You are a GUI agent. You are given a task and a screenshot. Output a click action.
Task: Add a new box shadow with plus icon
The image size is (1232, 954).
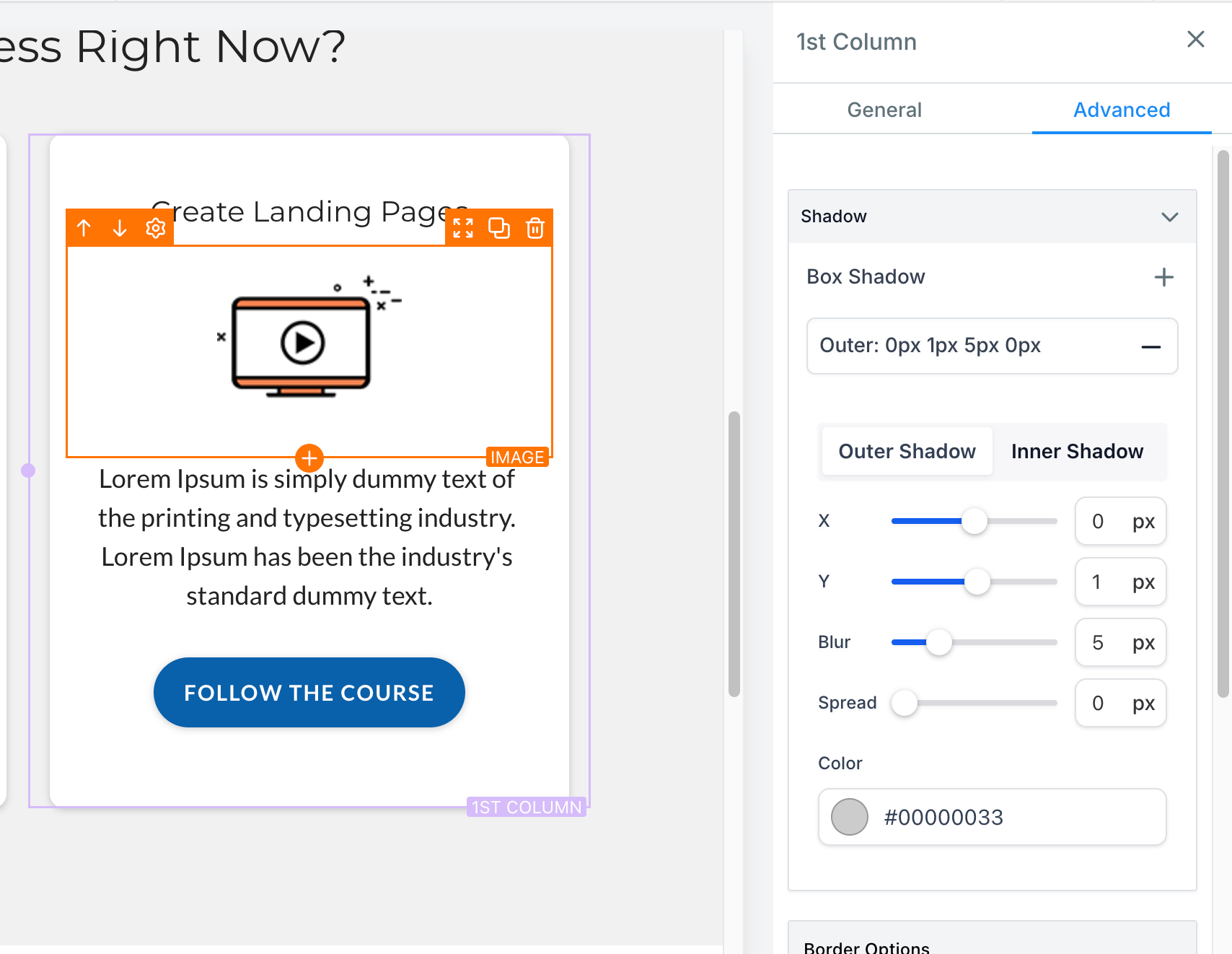tap(1164, 277)
